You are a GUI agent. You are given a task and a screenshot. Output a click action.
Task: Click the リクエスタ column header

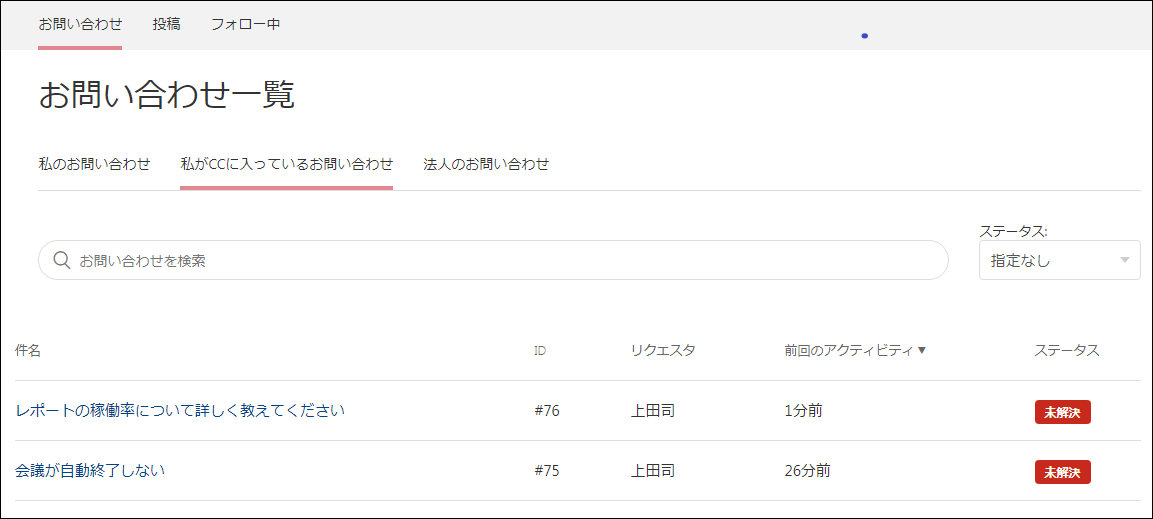[x=662, y=350]
